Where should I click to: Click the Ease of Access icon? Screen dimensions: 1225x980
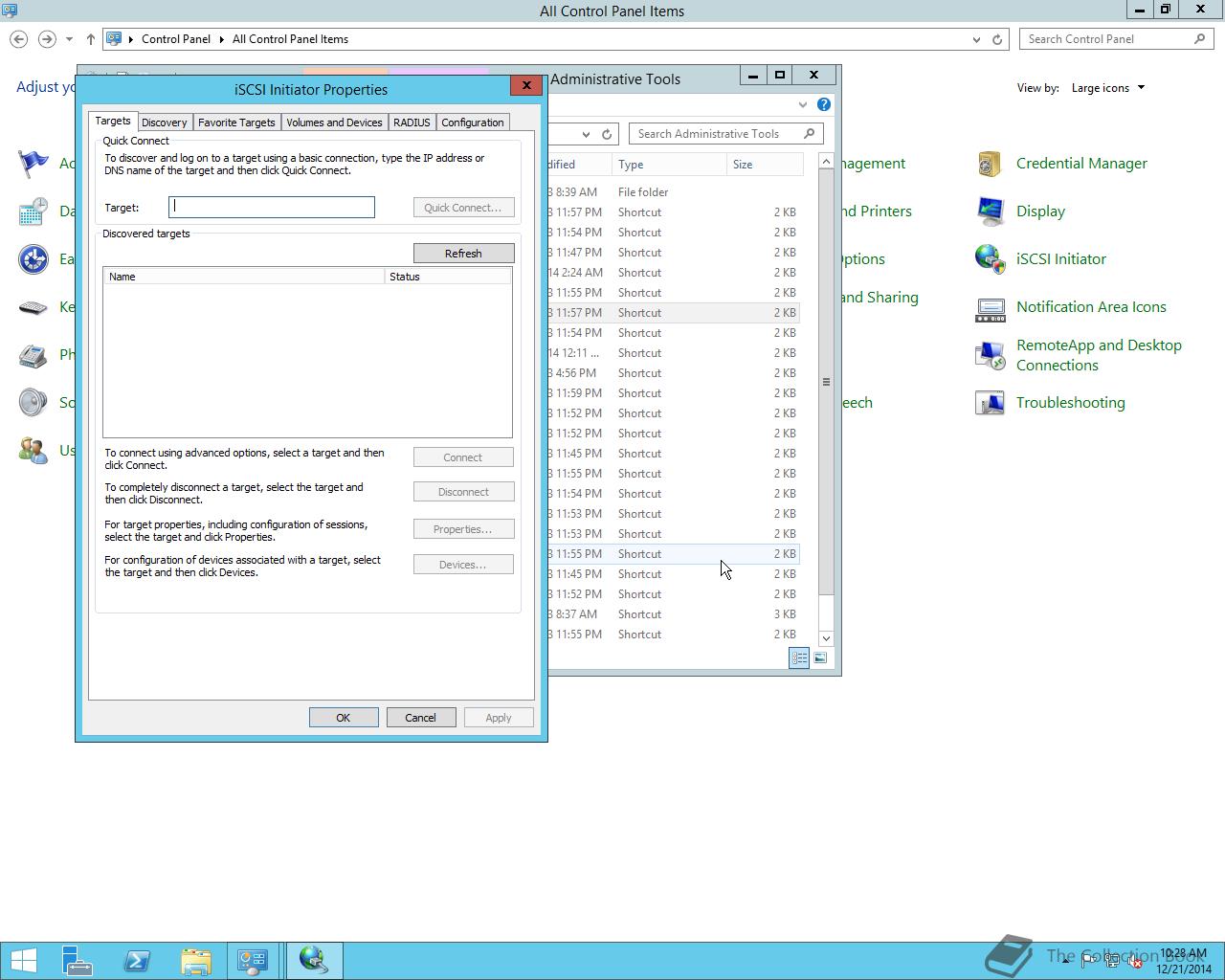(33, 259)
